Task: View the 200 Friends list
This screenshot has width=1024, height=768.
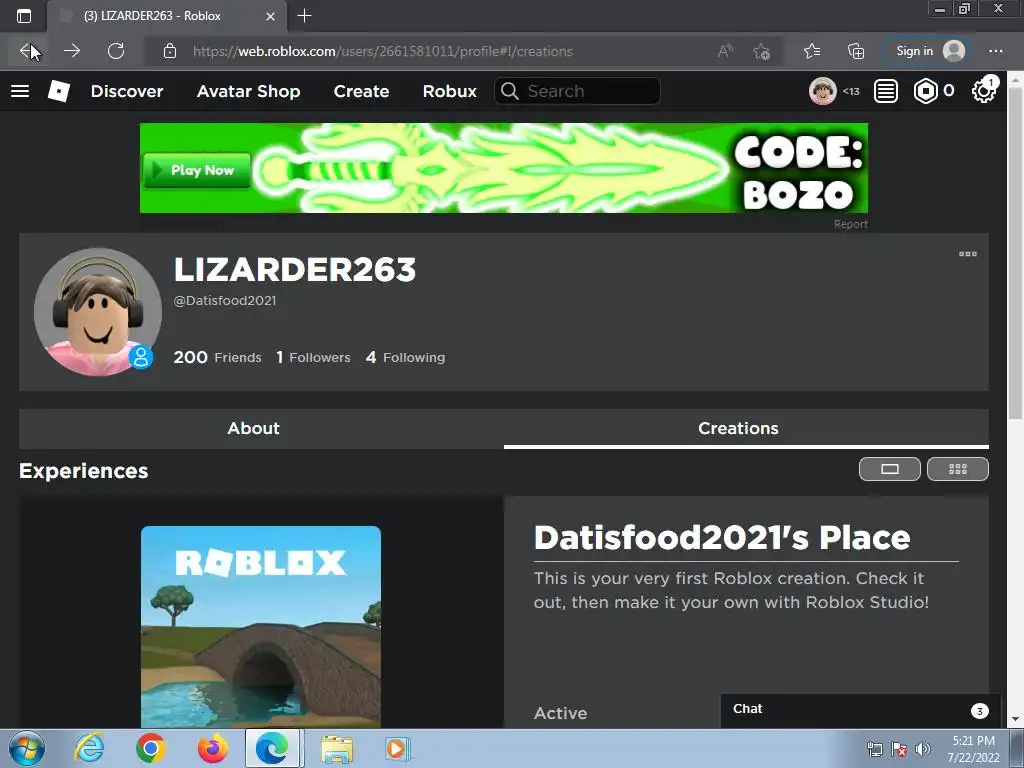Action: click(x=217, y=357)
